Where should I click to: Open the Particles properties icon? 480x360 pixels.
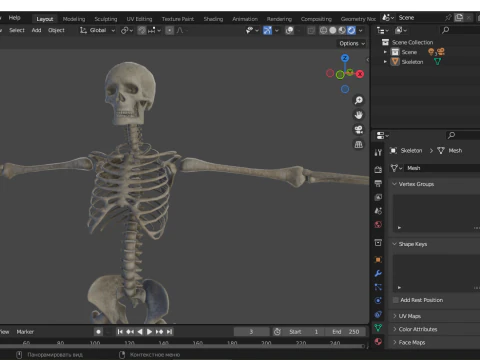click(378, 287)
